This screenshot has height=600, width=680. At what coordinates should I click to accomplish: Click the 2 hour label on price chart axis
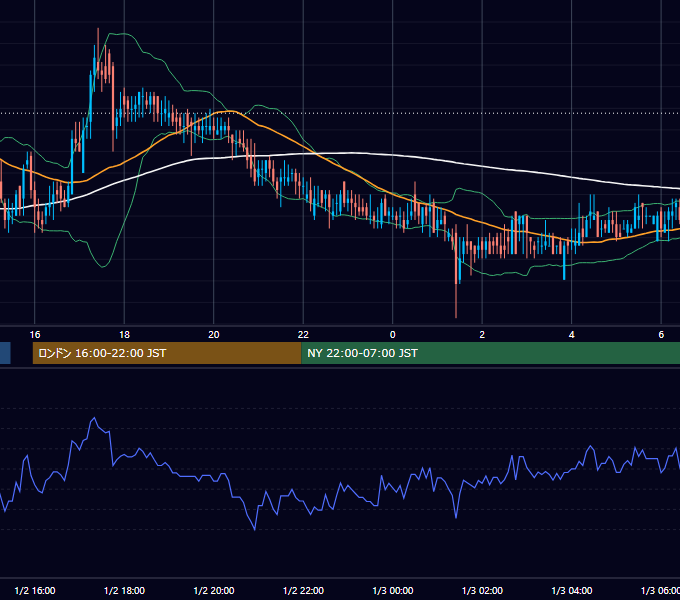point(482,335)
